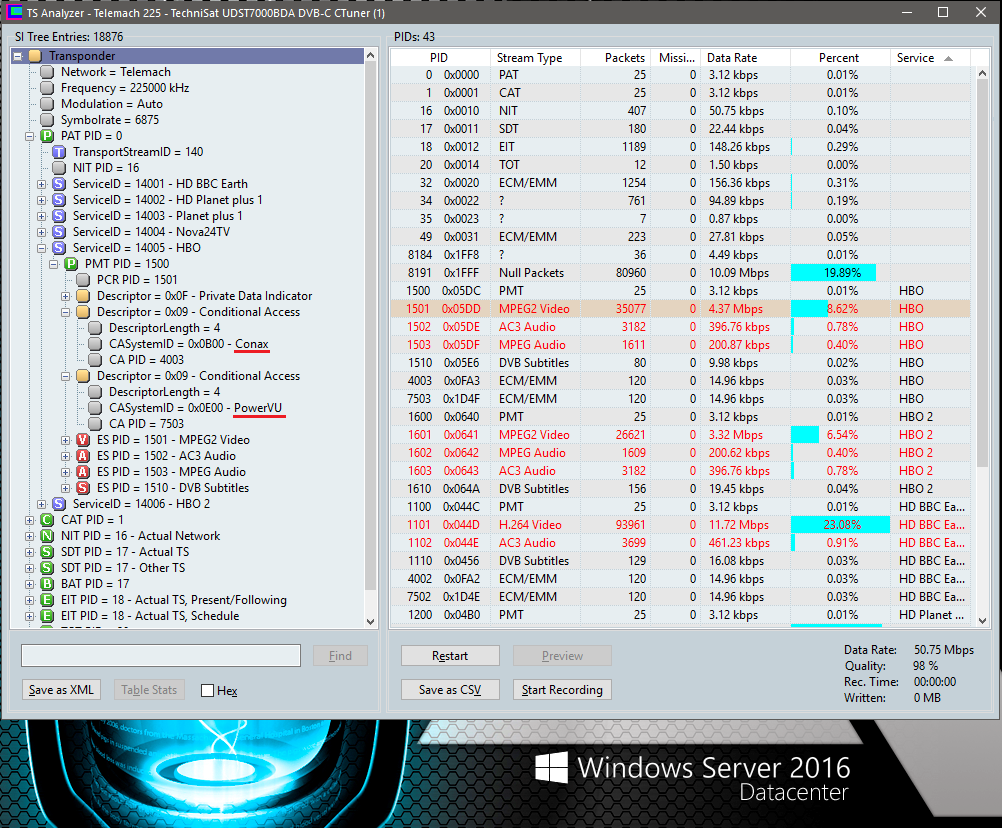This screenshot has width=1002, height=828.
Task: Expand ServiceID 14001 HD BBC Earth
Action: click(42, 184)
